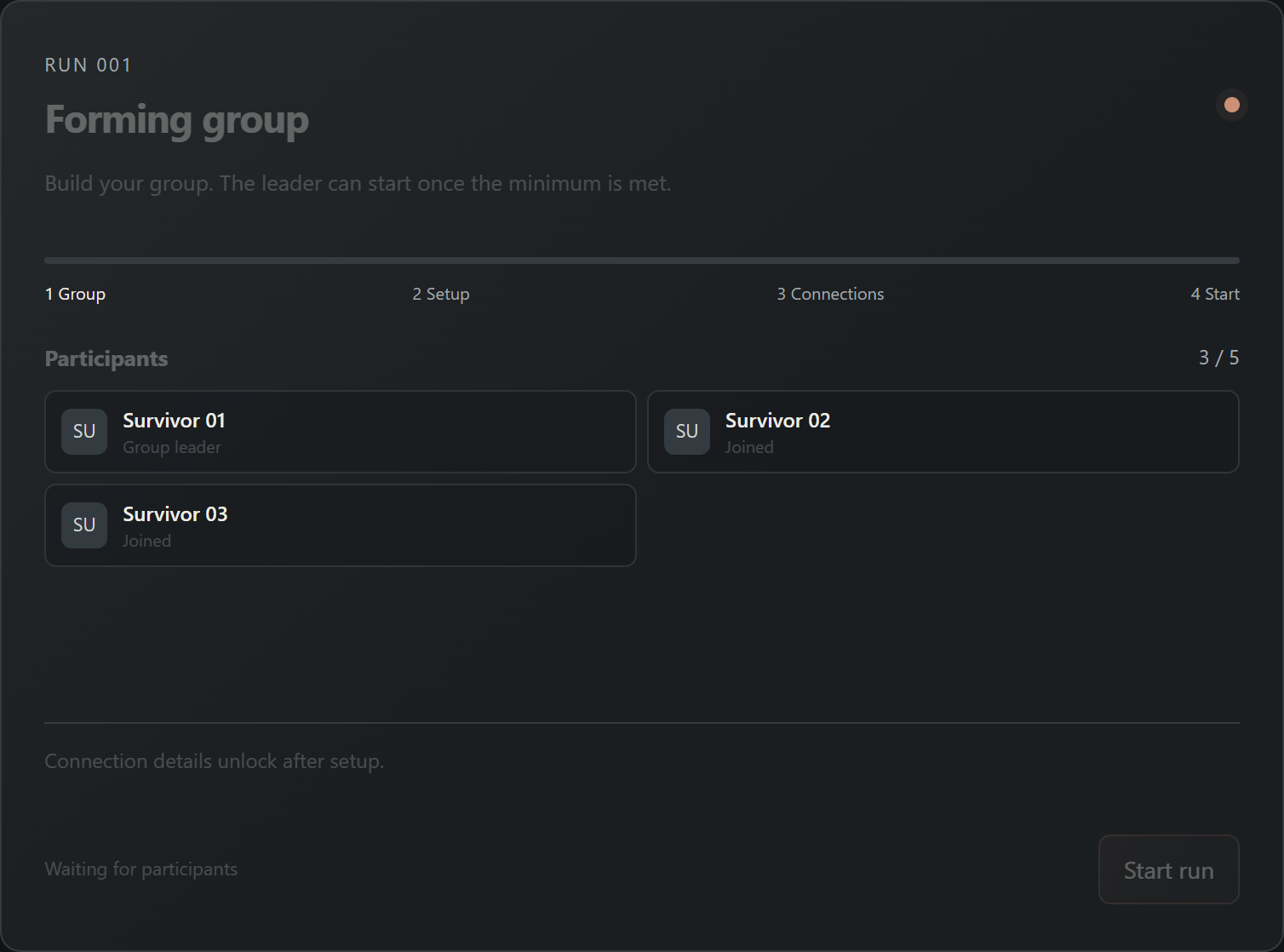The width and height of the screenshot is (1284, 952).
Task: Click the Participants section header
Action: [106, 358]
